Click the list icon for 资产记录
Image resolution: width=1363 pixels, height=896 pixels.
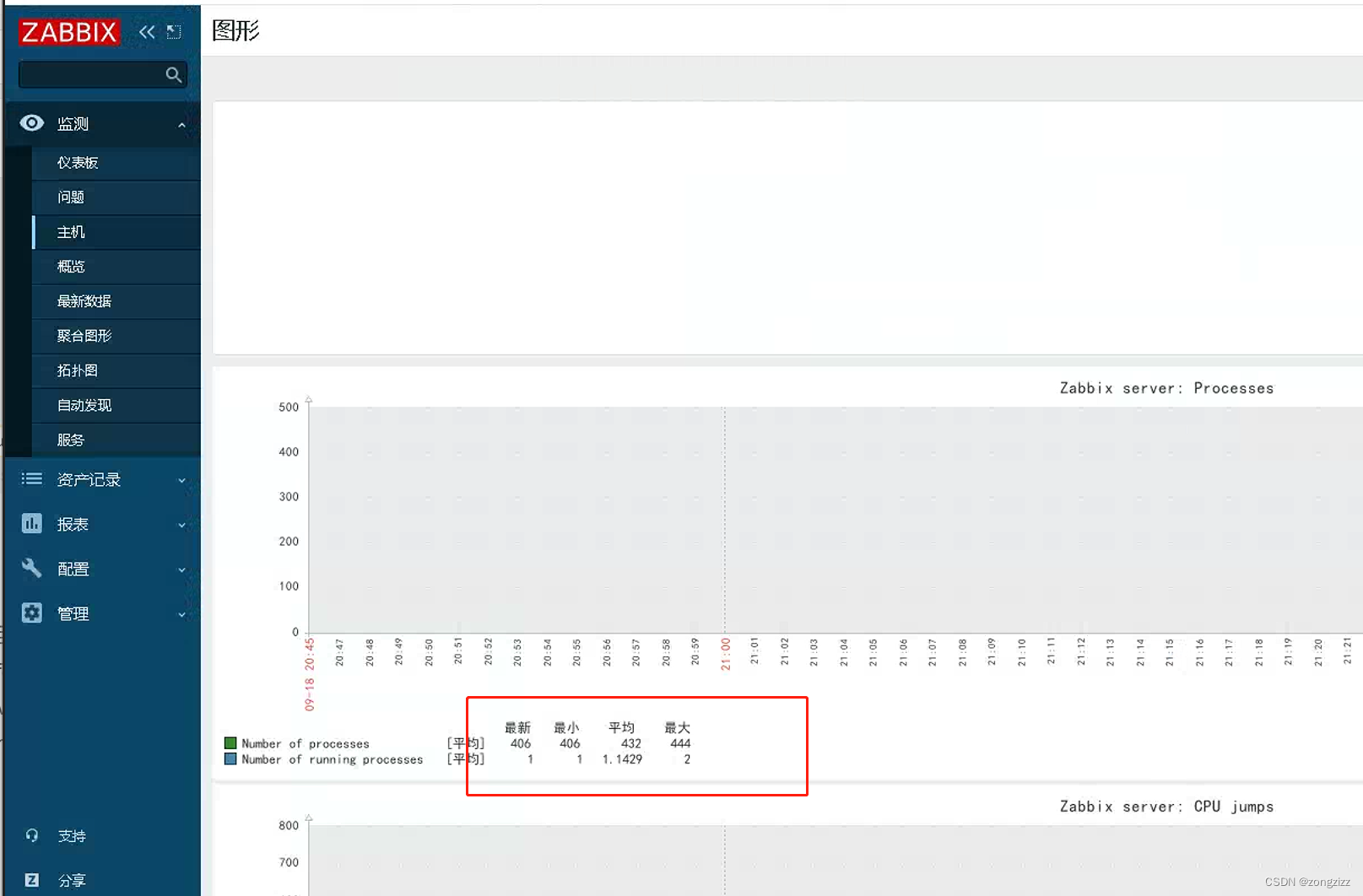click(32, 479)
